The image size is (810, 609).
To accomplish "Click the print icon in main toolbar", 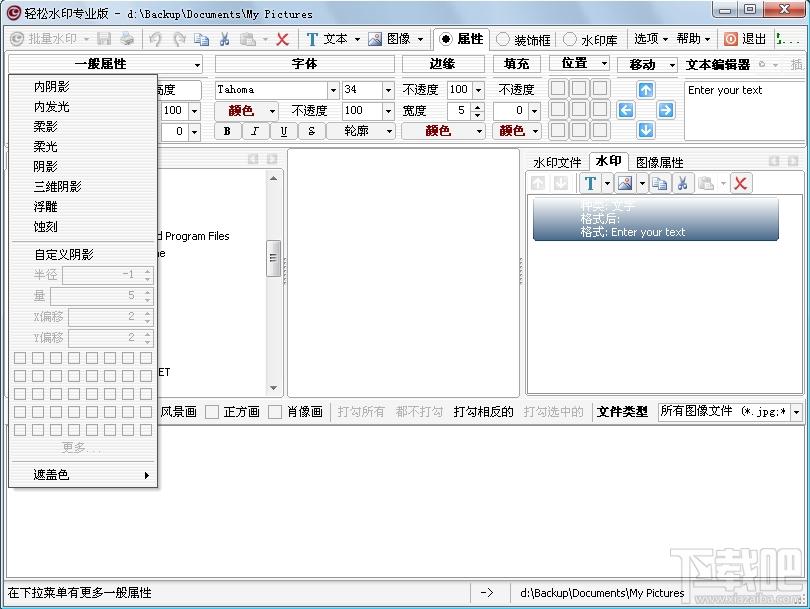I will point(127,39).
